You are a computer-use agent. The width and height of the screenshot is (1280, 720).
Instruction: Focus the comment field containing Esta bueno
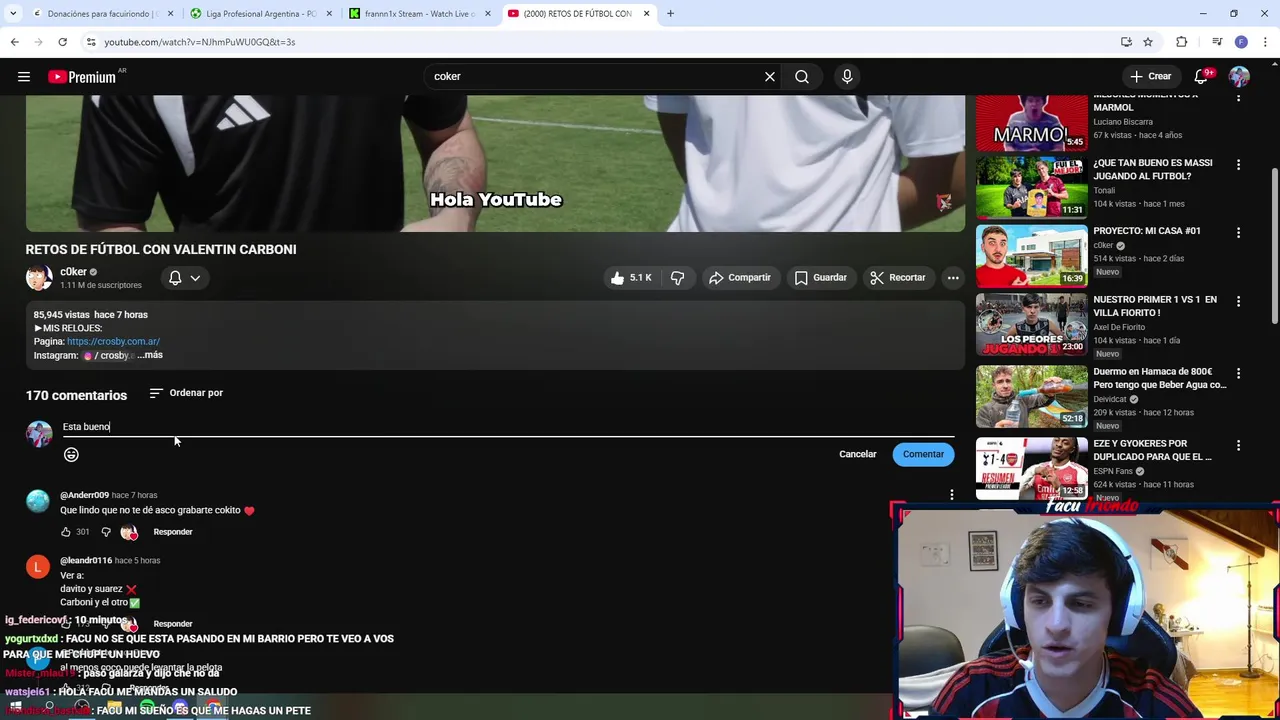[508, 427]
